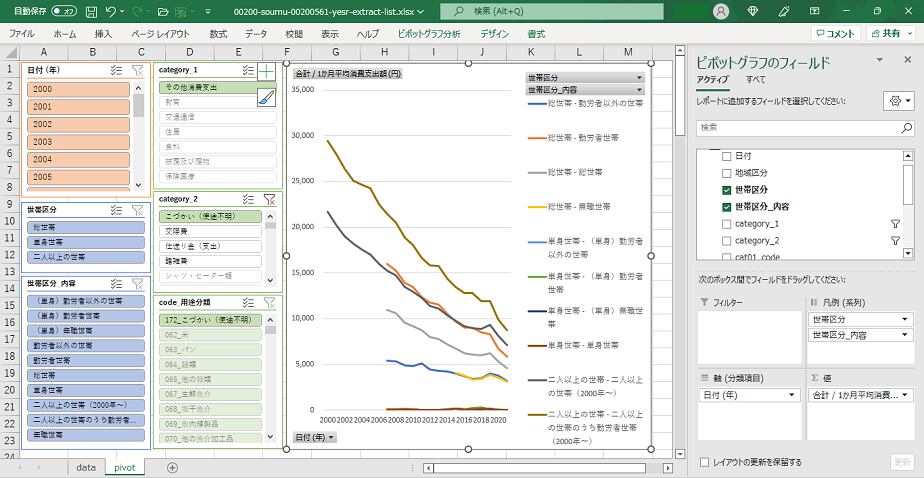
Task: Check the 地域区分 field checkbox
Action: pyautogui.click(x=726, y=173)
